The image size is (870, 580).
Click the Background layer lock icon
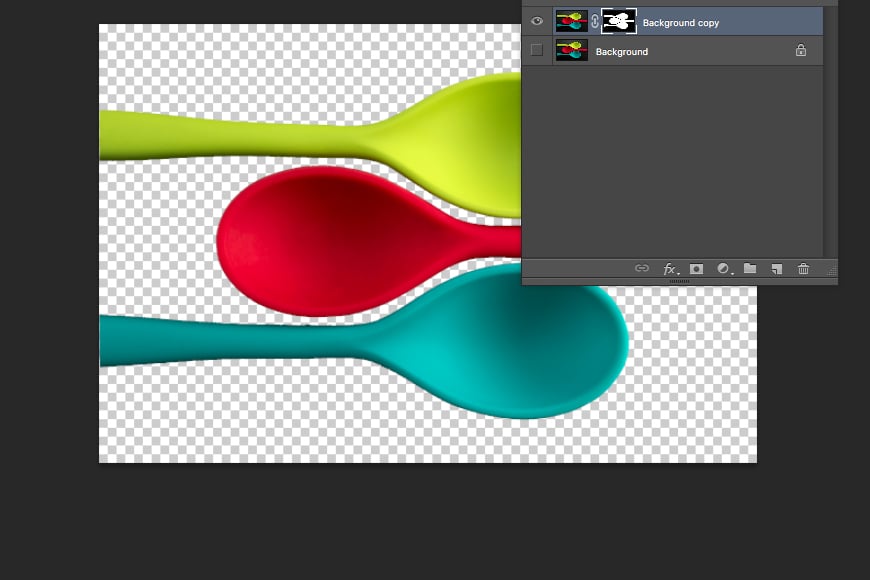[x=801, y=51]
